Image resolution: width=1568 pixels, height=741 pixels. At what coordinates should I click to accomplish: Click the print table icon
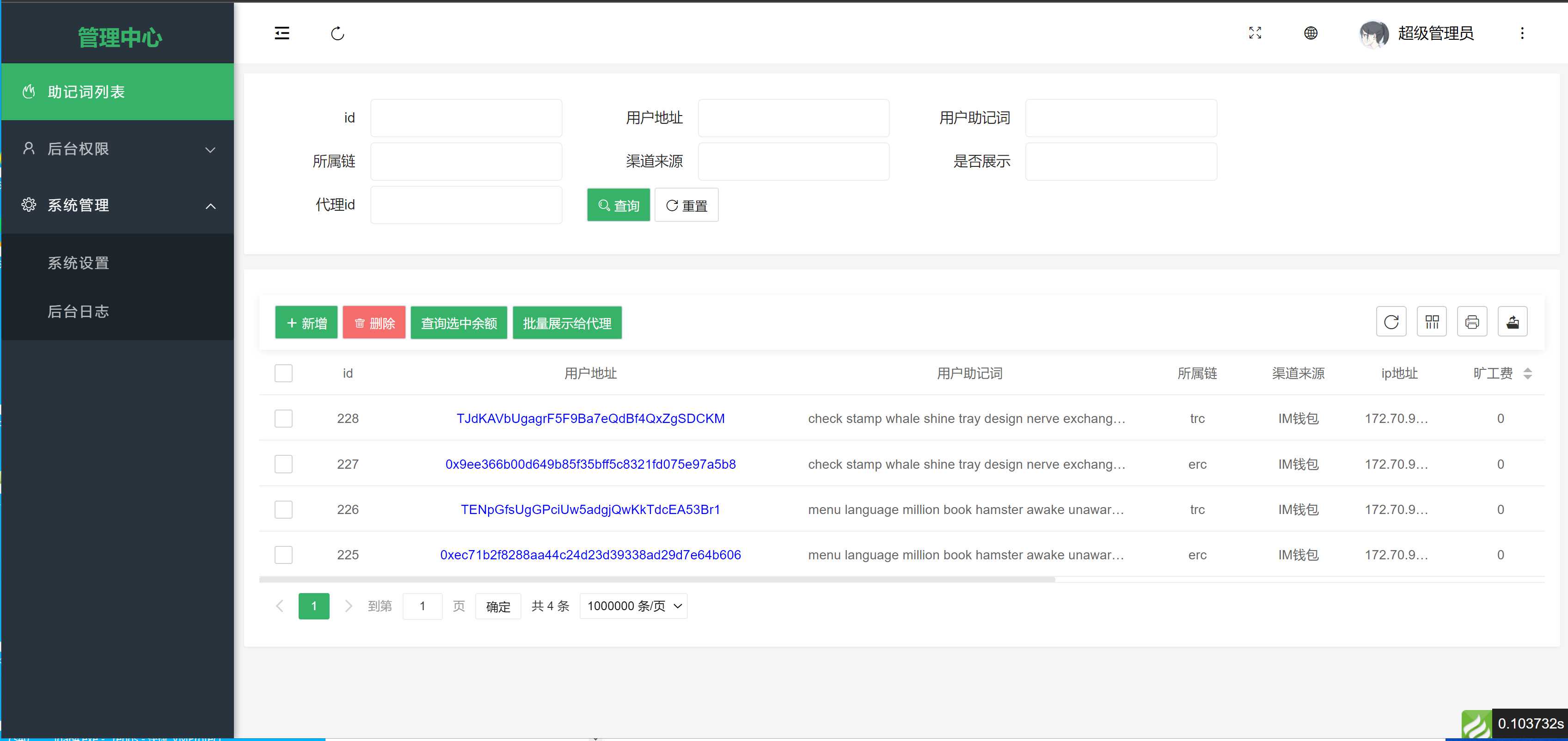click(1472, 321)
